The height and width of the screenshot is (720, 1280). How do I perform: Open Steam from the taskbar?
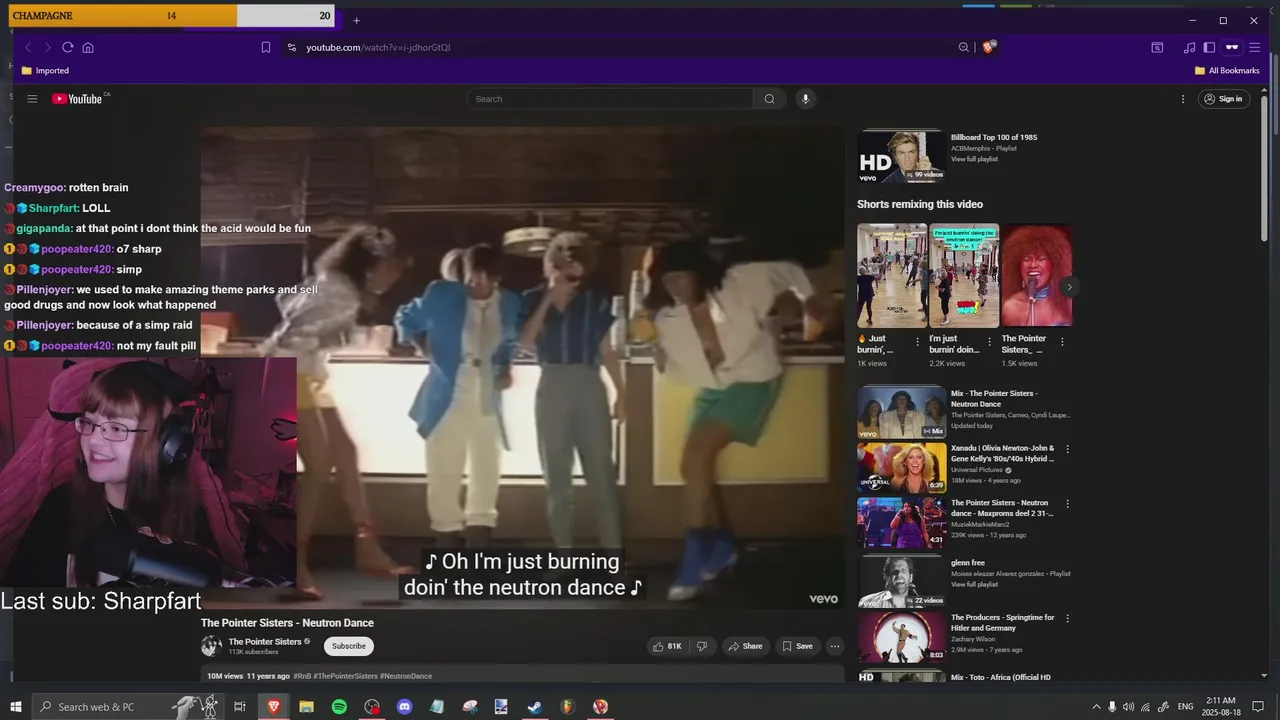[535, 707]
